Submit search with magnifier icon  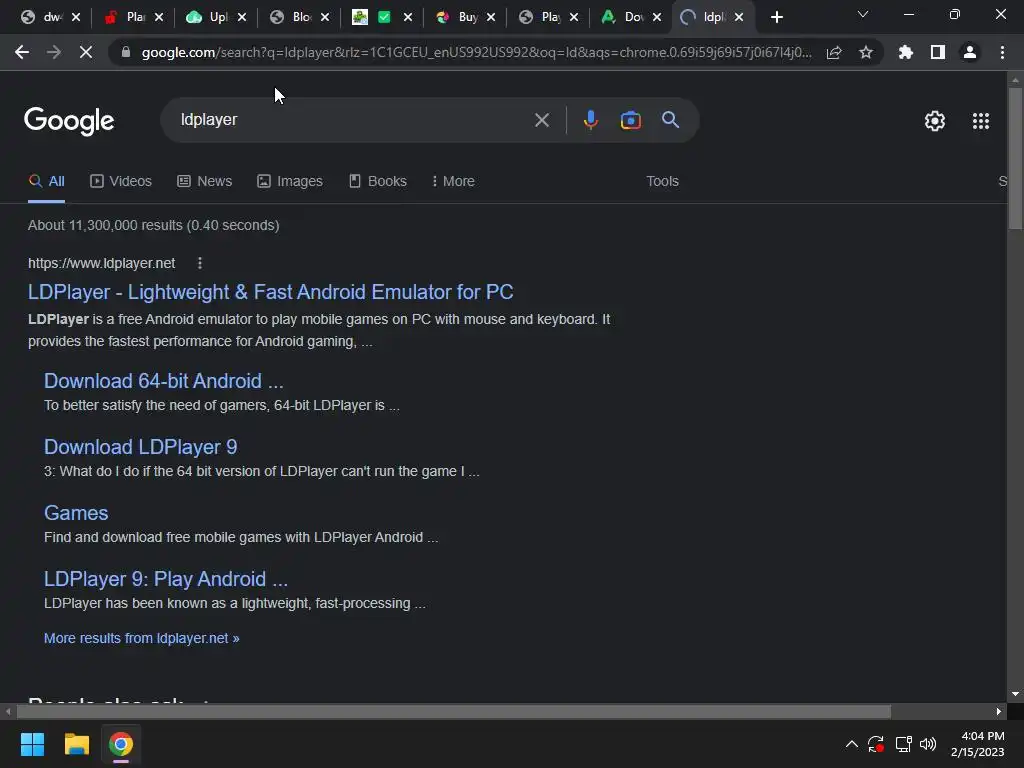tap(671, 120)
